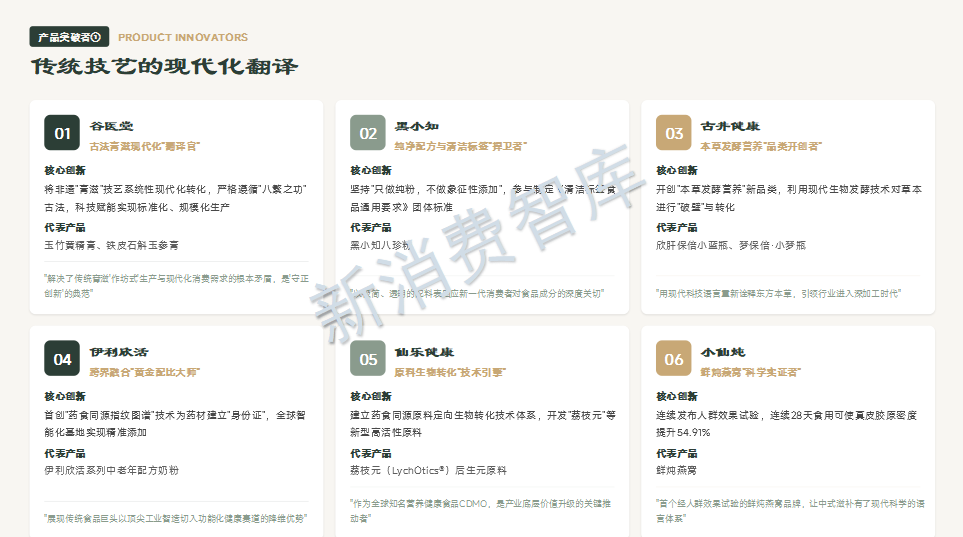
Task: Select the tagline 跨界融合"黄金配比大师"
Action: point(145,372)
